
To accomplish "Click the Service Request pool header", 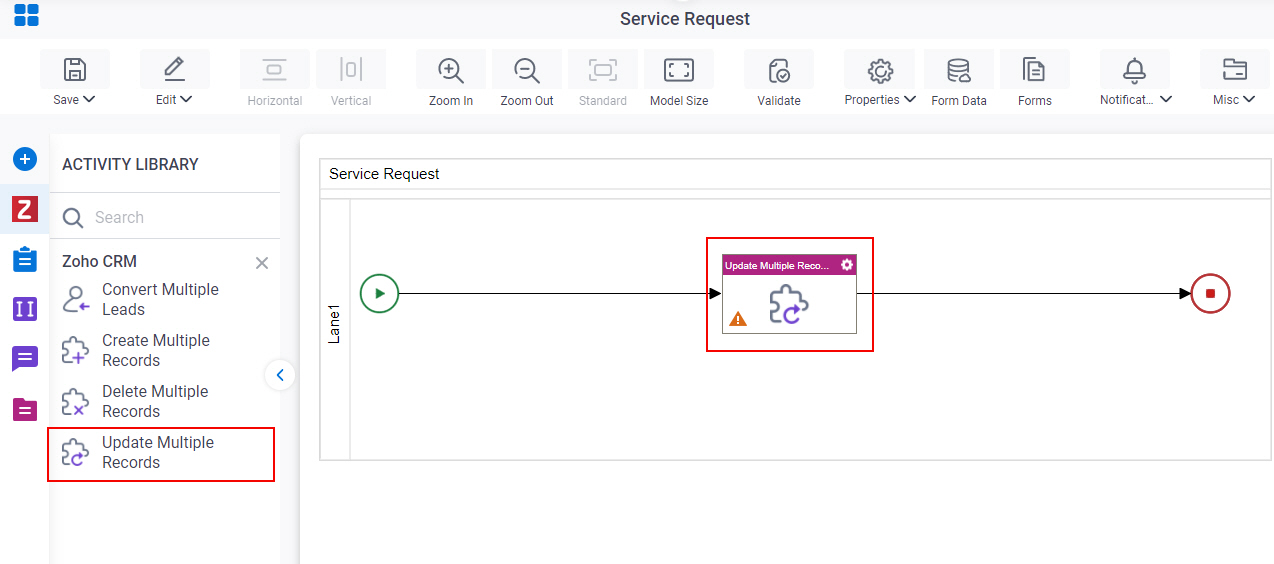I will pyautogui.click(x=384, y=174).
